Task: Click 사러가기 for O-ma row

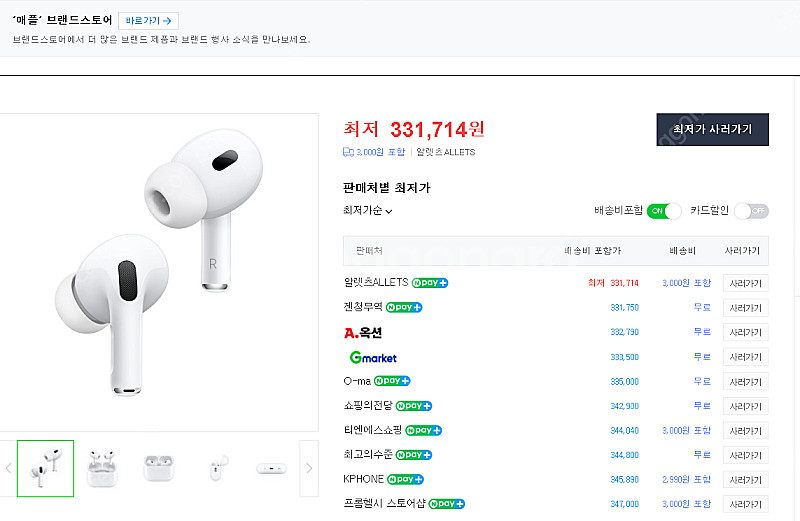Action: pos(745,382)
